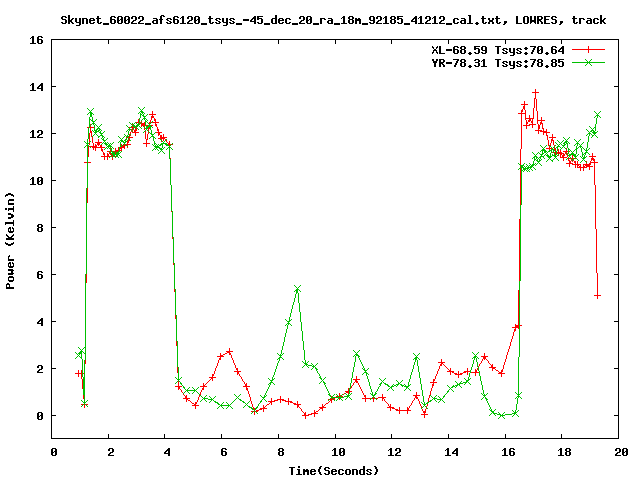This screenshot has width=640, height=480.
Task: Click the y-axis tick label "4"
Action: click(x=40, y=322)
